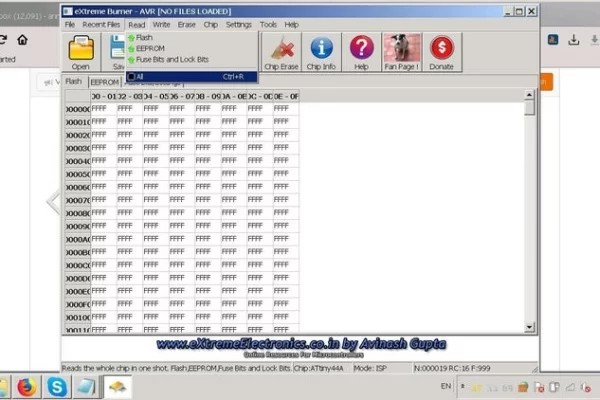This screenshot has width=600, height=400.
Task: Open Firefox from the taskbar
Action: point(26,387)
